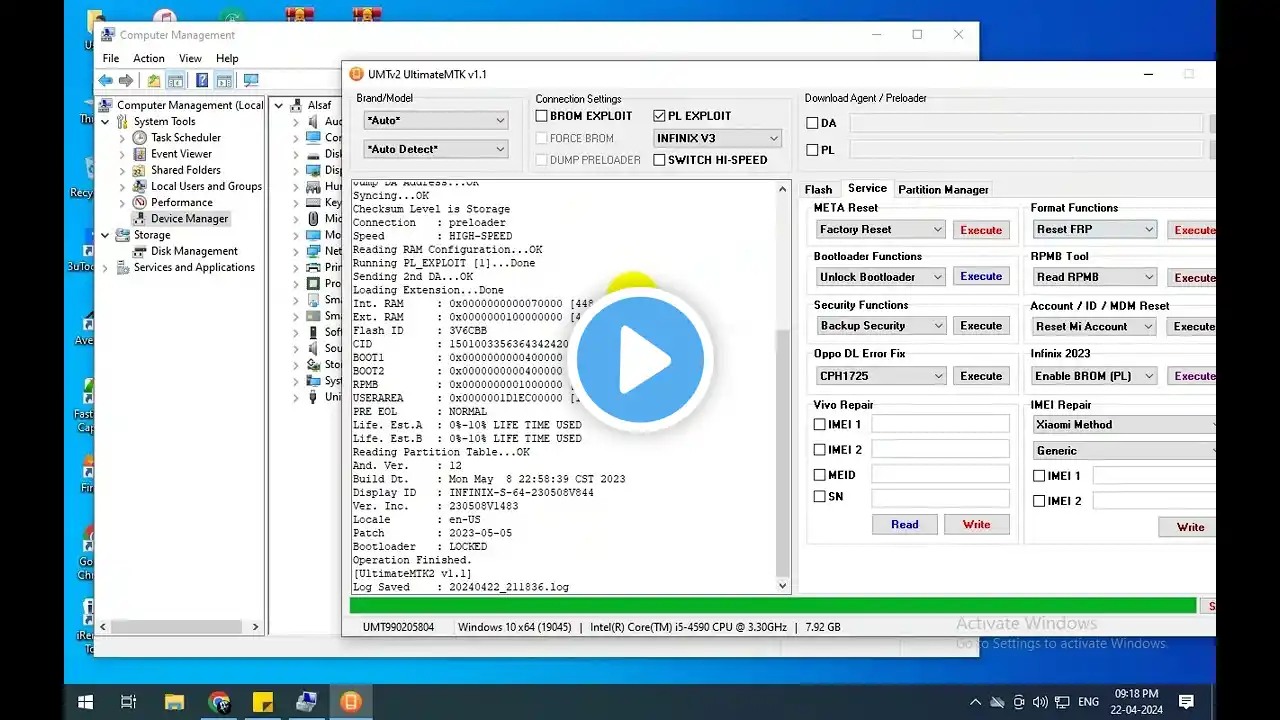
Task: Open the Backup Security dropdown
Action: click(x=880, y=326)
